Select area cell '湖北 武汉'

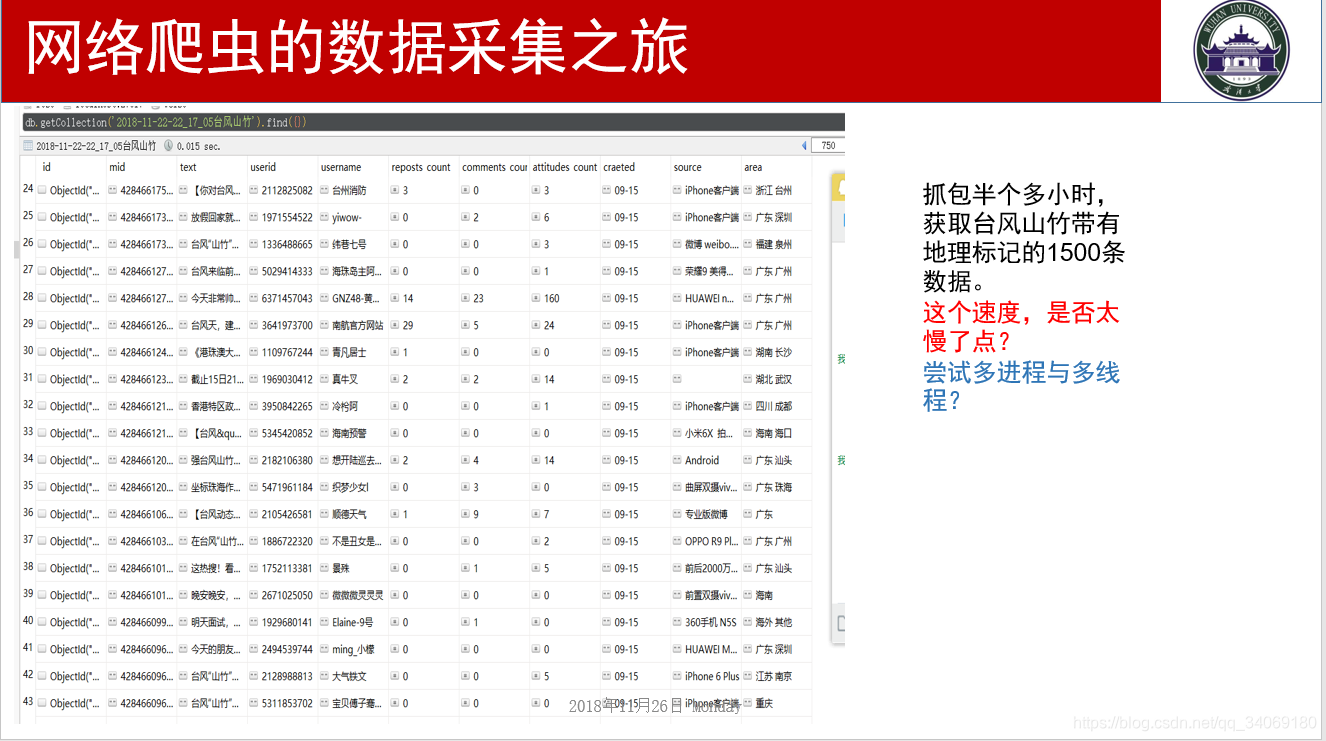point(773,379)
